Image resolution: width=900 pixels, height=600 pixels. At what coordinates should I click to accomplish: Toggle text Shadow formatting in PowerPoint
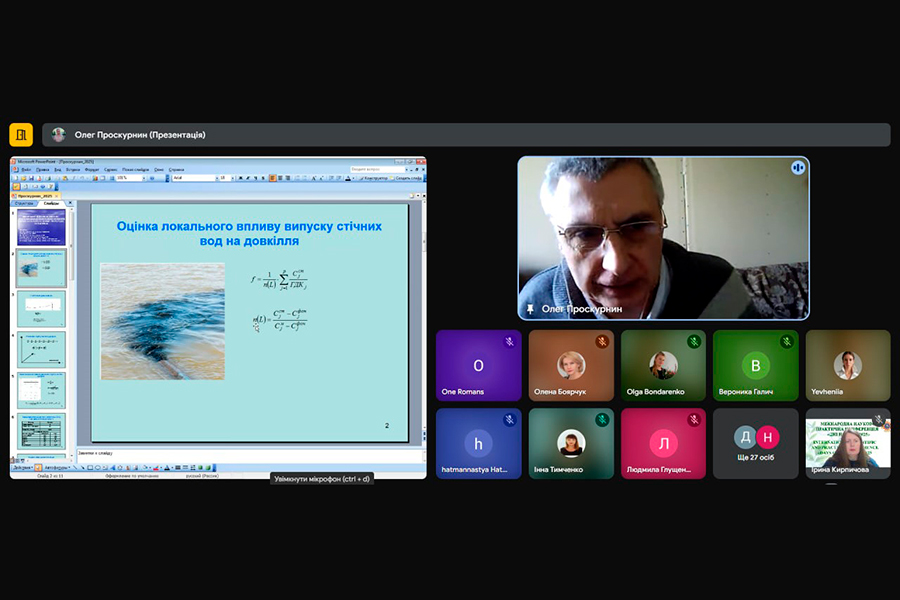pos(263,178)
